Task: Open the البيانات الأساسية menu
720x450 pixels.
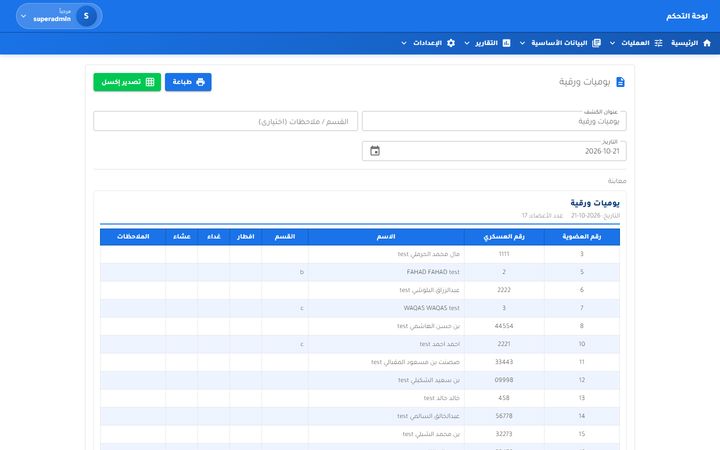Action: click(560, 43)
